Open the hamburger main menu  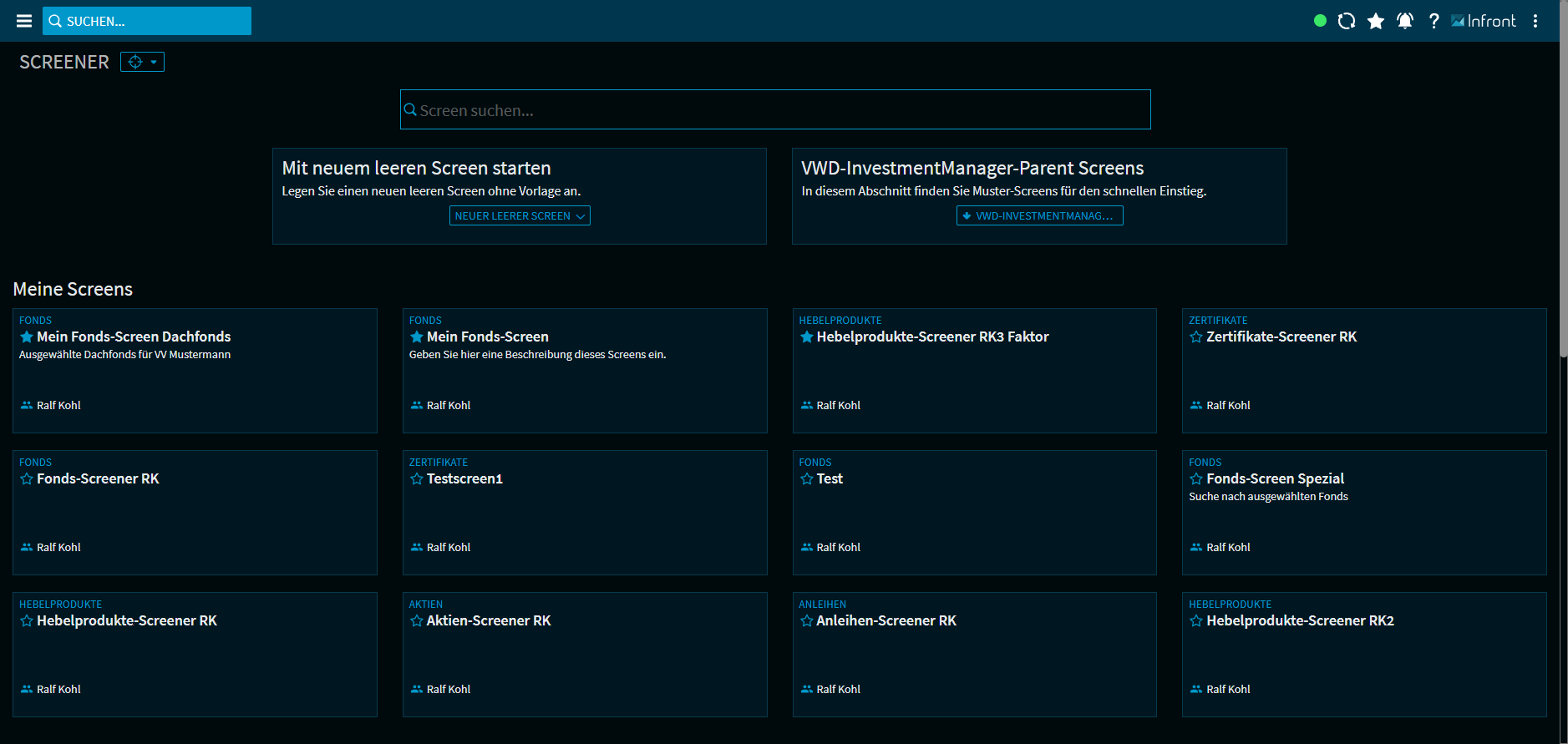point(24,21)
